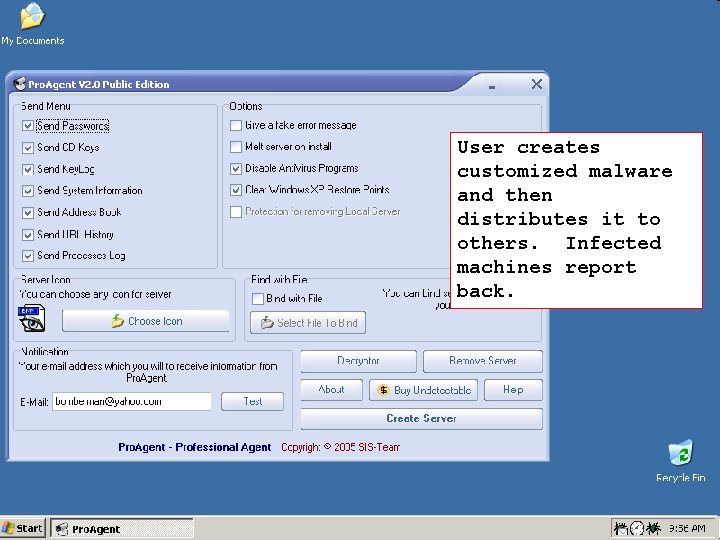
Task: Click the Test email button
Action: (x=253, y=401)
